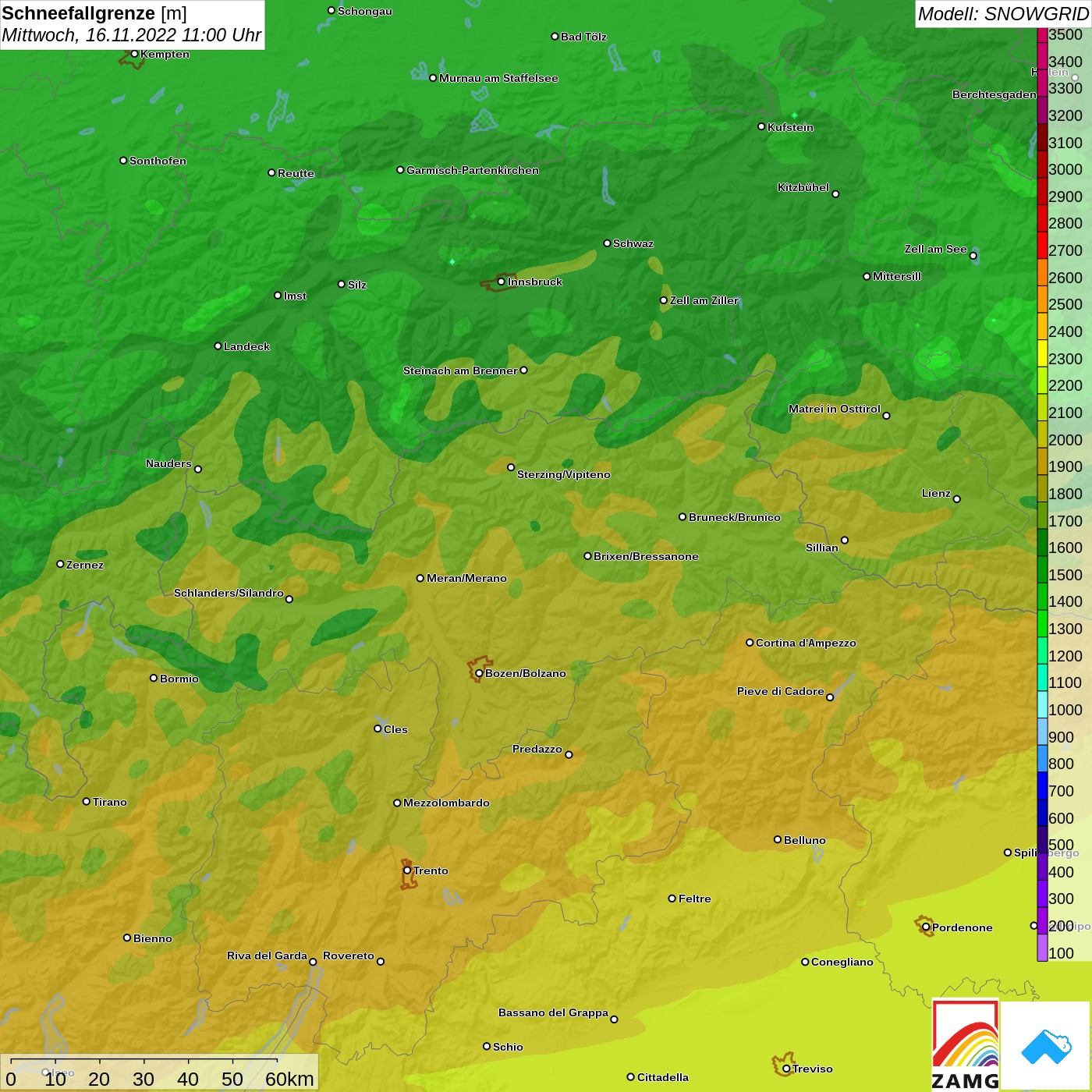Click the Lienz location marker
The width and height of the screenshot is (1092, 1092).
pos(957,499)
